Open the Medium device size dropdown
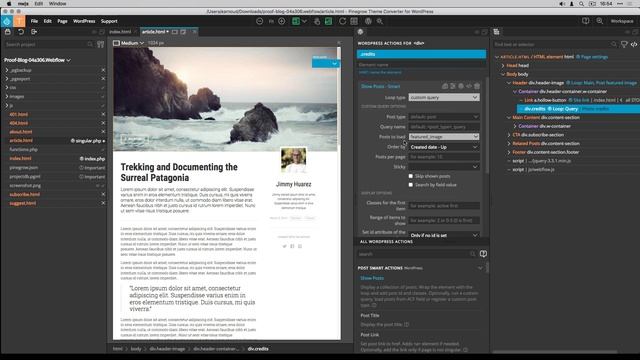The height and width of the screenshot is (360, 640). [129, 43]
